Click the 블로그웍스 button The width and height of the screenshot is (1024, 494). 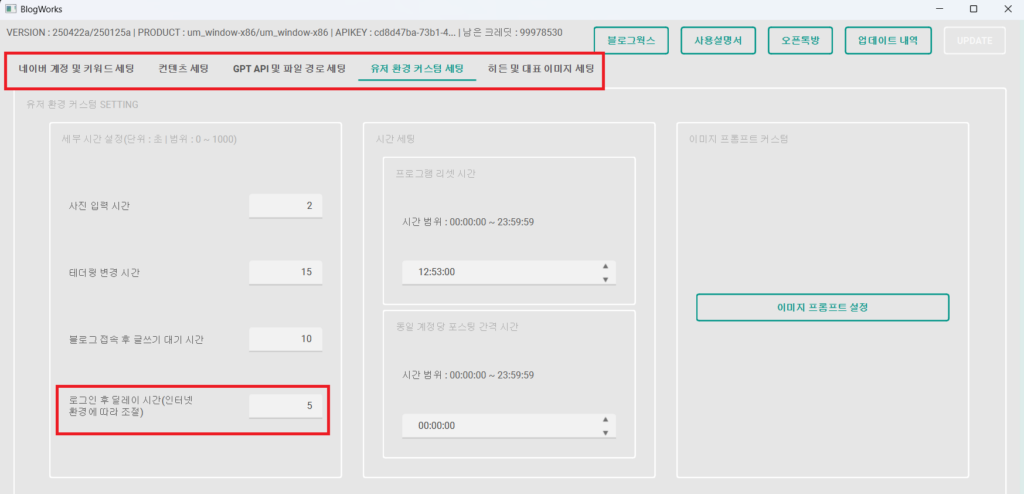point(631,40)
